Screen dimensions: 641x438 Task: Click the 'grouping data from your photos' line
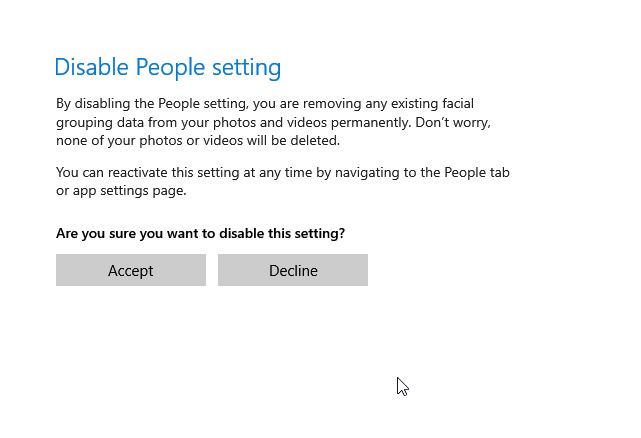(x=160, y=122)
